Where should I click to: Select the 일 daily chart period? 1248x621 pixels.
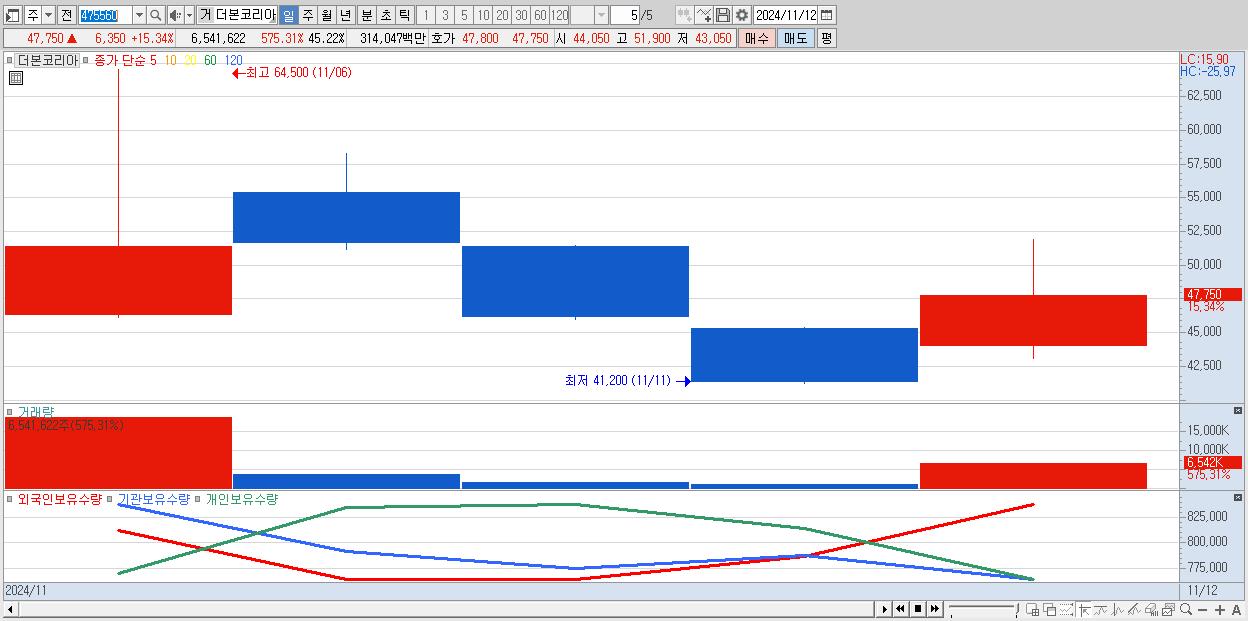point(288,15)
